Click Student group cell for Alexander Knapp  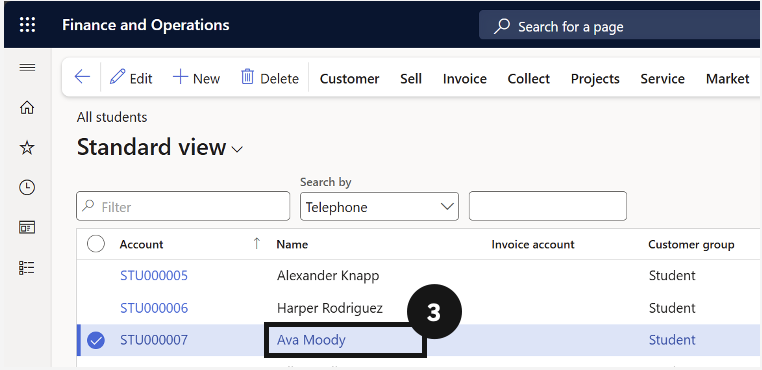click(x=672, y=276)
